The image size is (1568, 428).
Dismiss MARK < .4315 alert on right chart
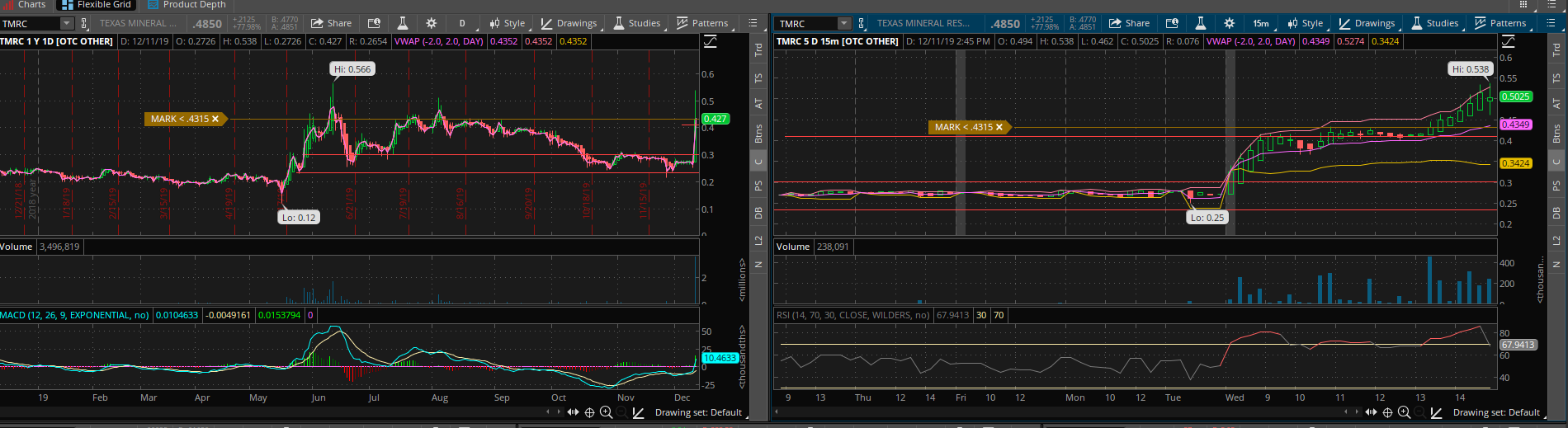999,127
